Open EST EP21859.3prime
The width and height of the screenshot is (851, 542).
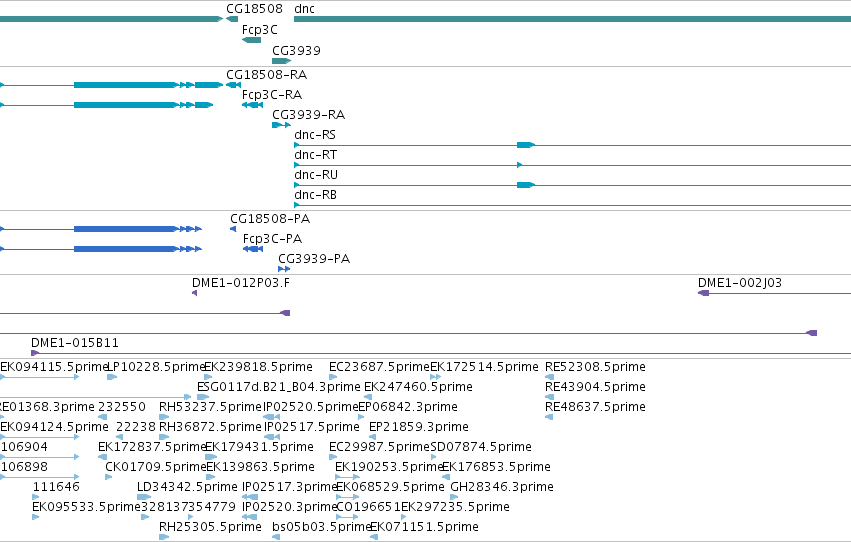coord(419,427)
